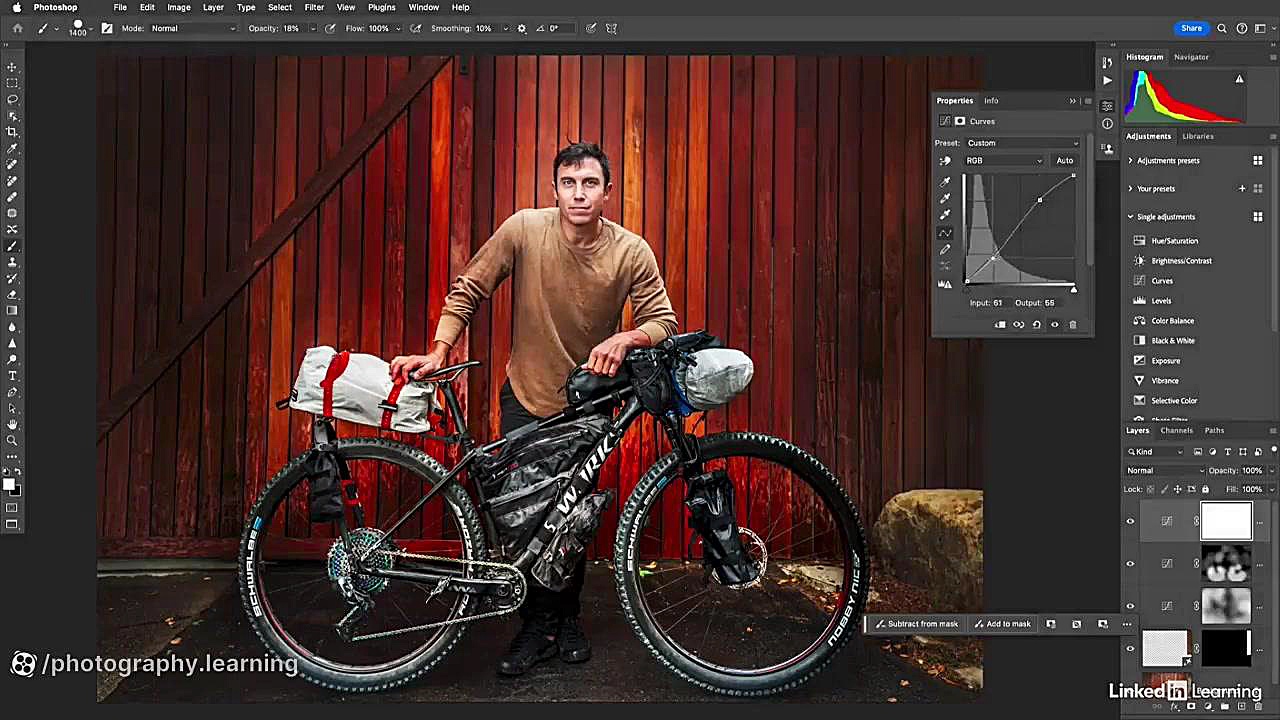
Task: Pick the Hand tool
Action: tap(12, 425)
